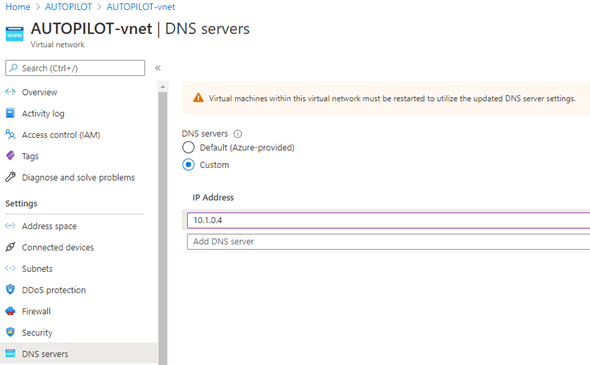Click the sidebar scrollbar up arrow

tap(163, 87)
